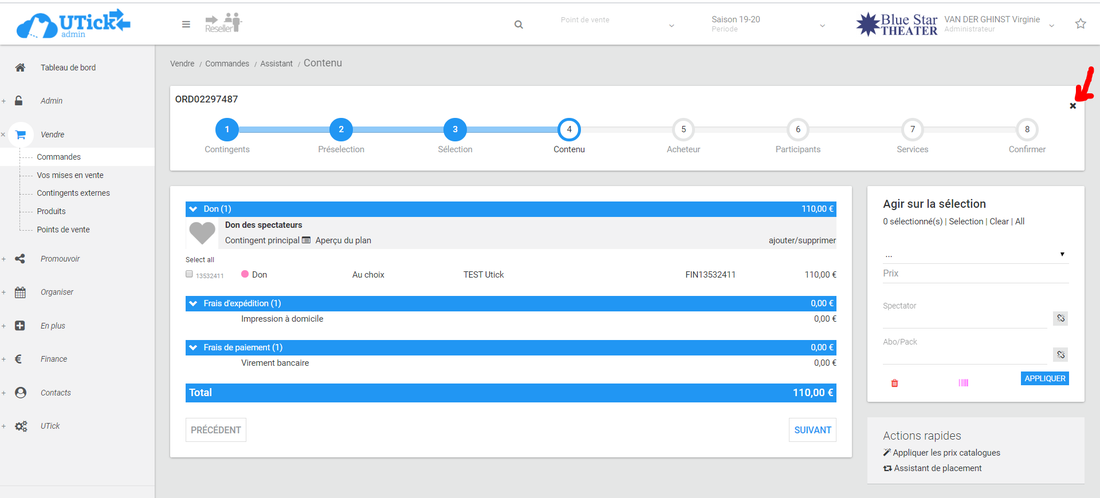Click Select all above the ticket list
The height and width of the screenshot is (498, 1100).
(x=200, y=259)
